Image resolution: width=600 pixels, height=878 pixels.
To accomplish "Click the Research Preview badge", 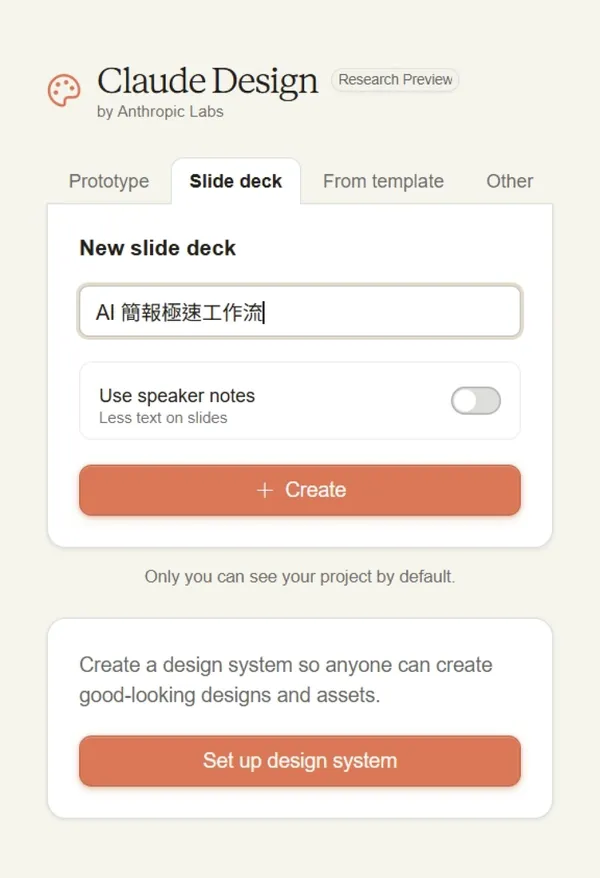I will [395, 79].
